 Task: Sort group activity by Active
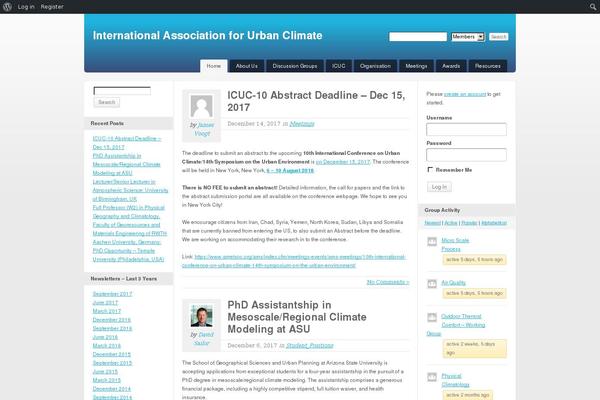tap(451, 223)
